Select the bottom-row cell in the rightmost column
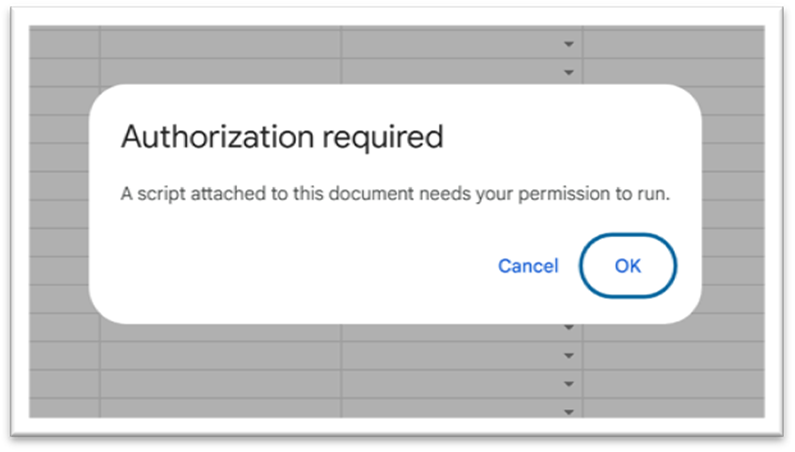 click(672, 408)
